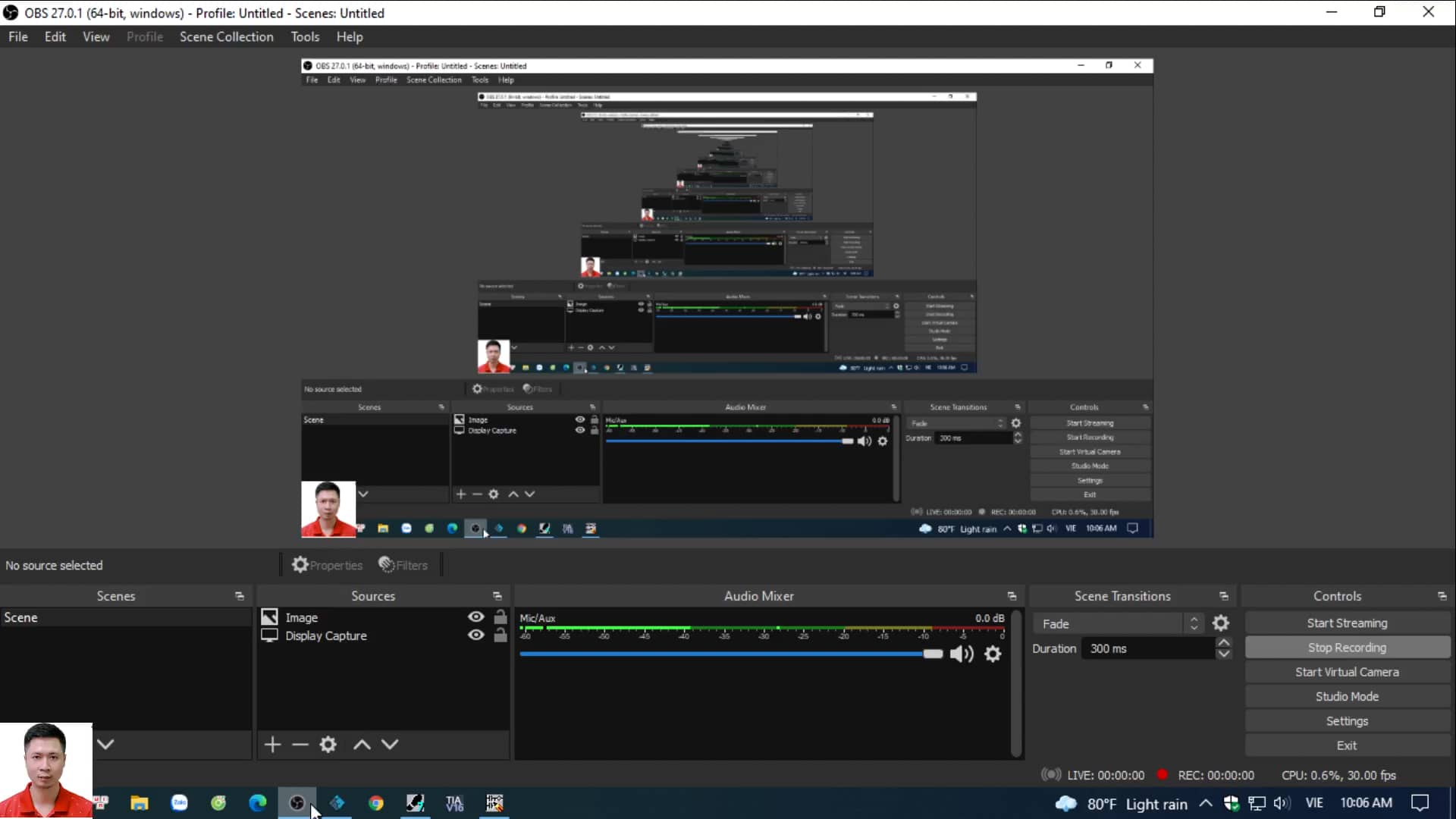Click the REC: 00:00:00 status text

tap(1216, 775)
